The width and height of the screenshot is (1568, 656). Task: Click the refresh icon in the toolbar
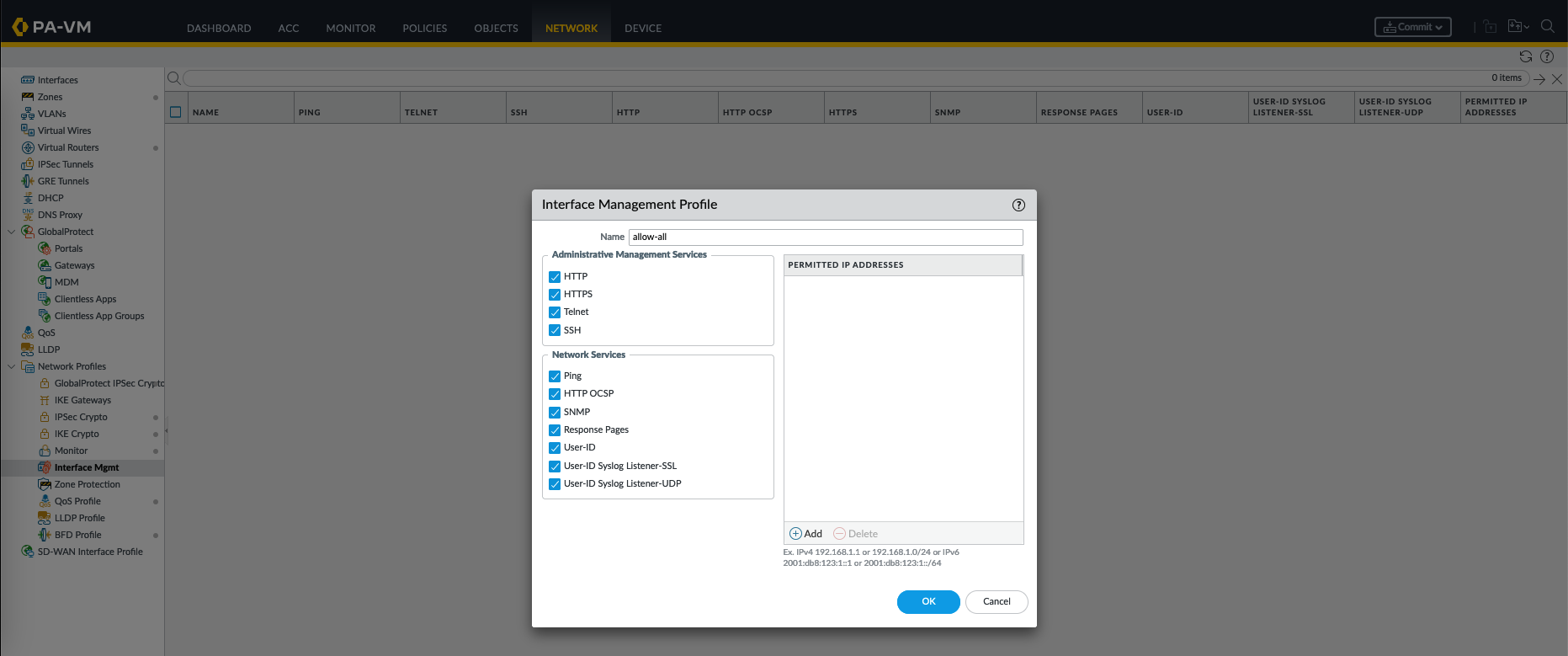1525,56
